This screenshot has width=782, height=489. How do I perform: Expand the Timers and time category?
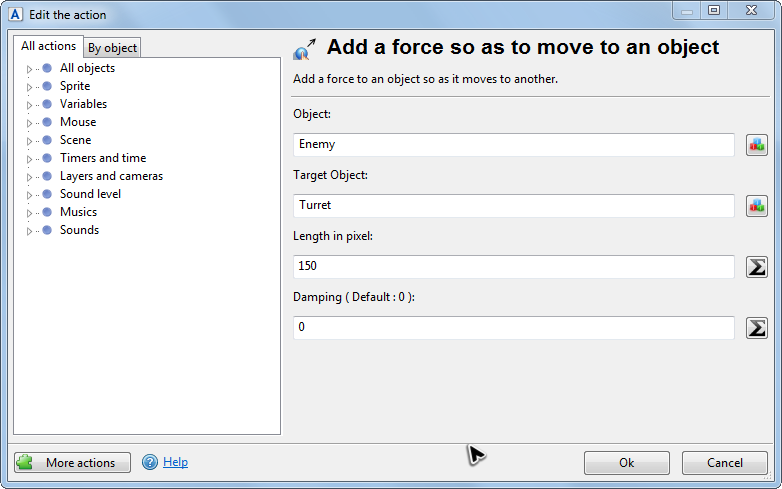click(29, 159)
